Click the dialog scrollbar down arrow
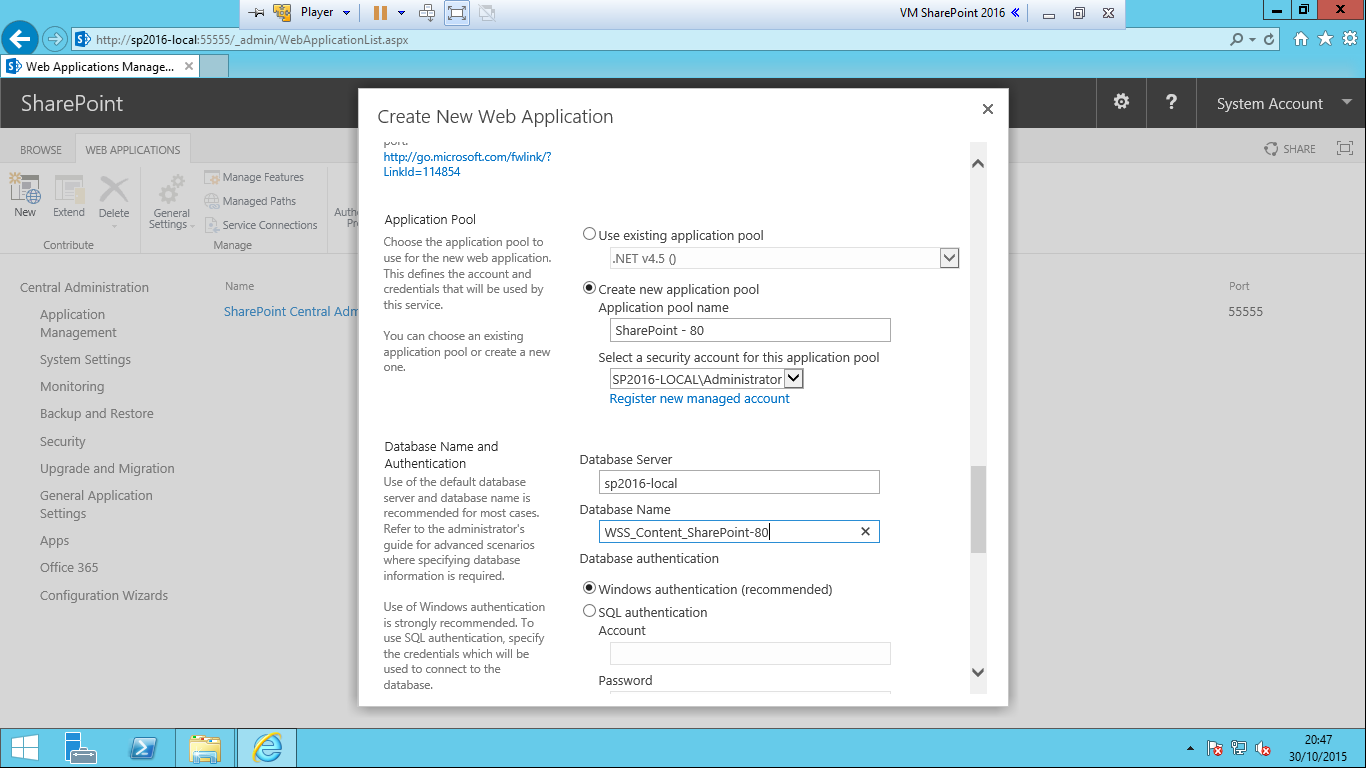Image resolution: width=1366 pixels, height=768 pixels. click(978, 672)
